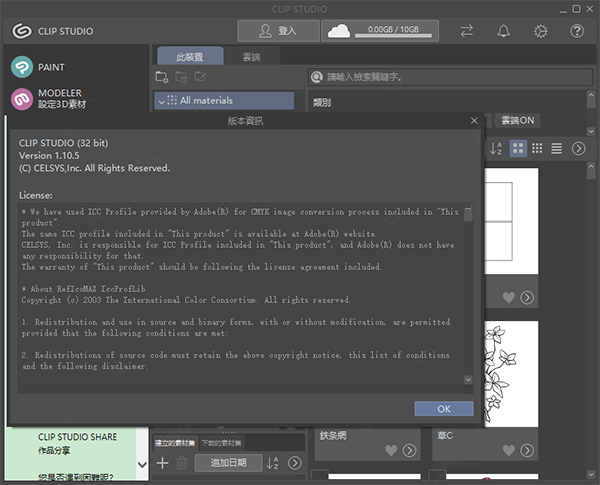Switch to list view layout
Viewport: 600px width, 485px height.
click(556, 148)
